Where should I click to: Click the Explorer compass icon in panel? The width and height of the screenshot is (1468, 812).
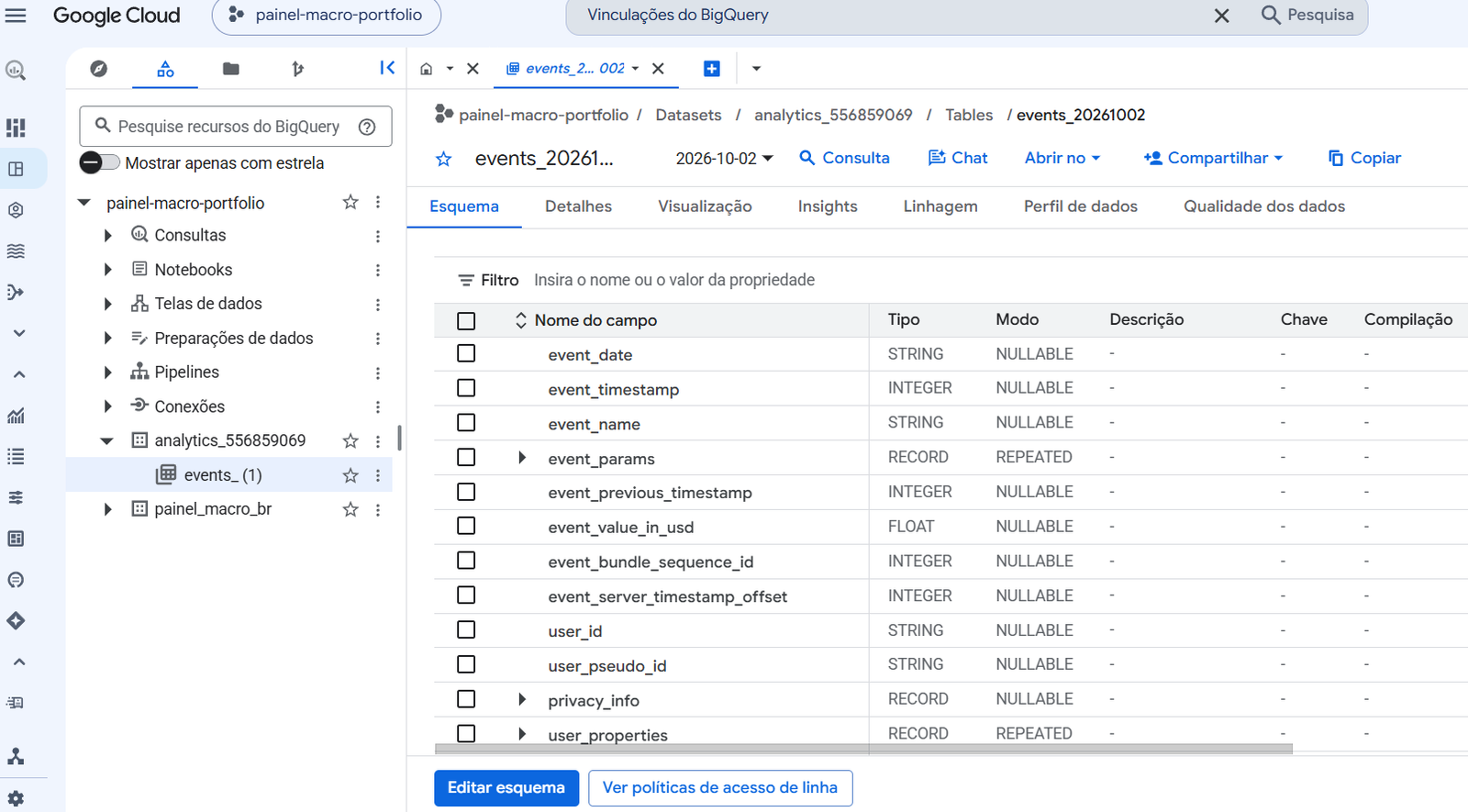click(x=99, y=69)
